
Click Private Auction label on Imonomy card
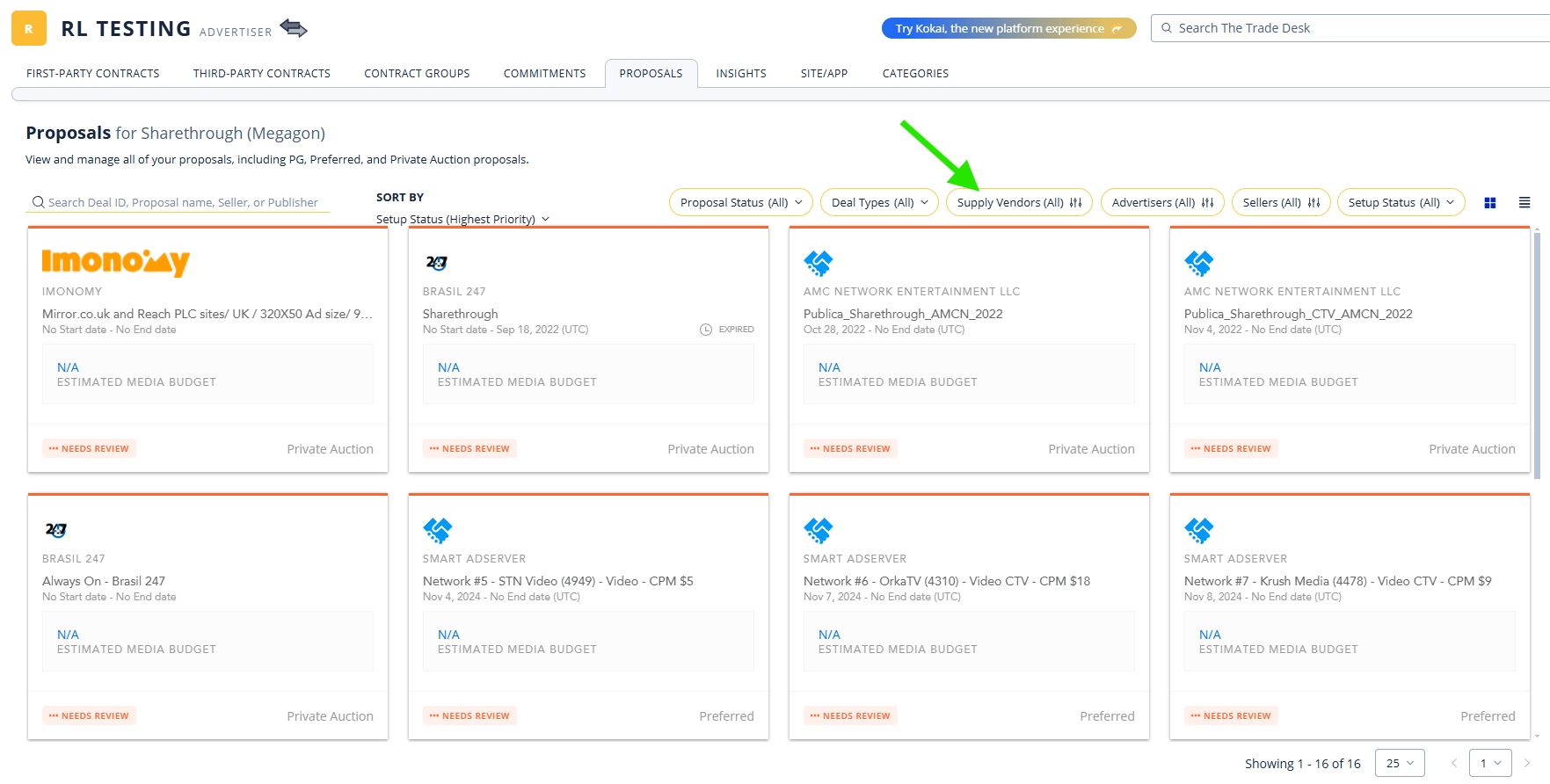[331, 449]
